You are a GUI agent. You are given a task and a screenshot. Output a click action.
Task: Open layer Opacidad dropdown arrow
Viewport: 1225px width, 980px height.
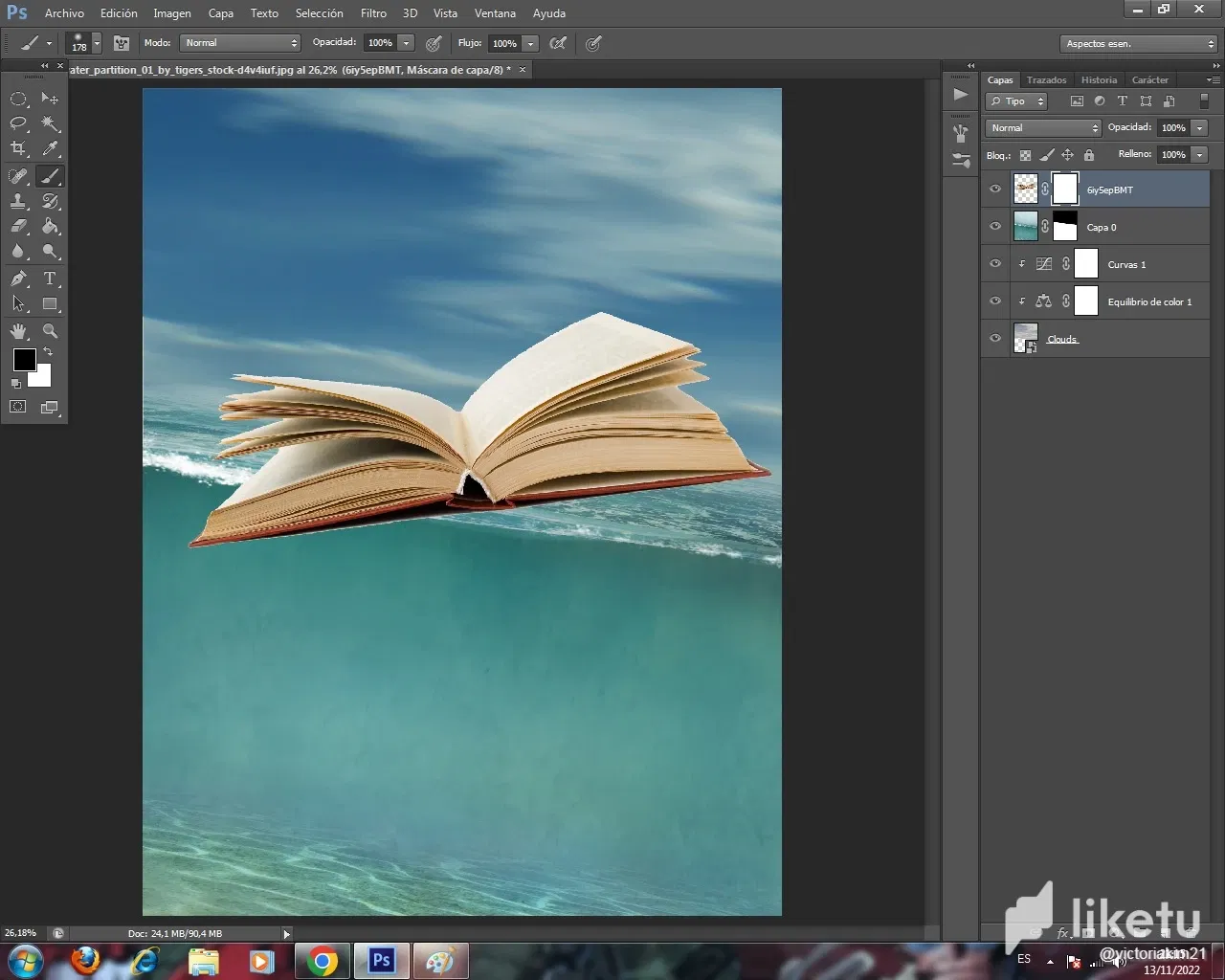click(x=1199, y=128)
